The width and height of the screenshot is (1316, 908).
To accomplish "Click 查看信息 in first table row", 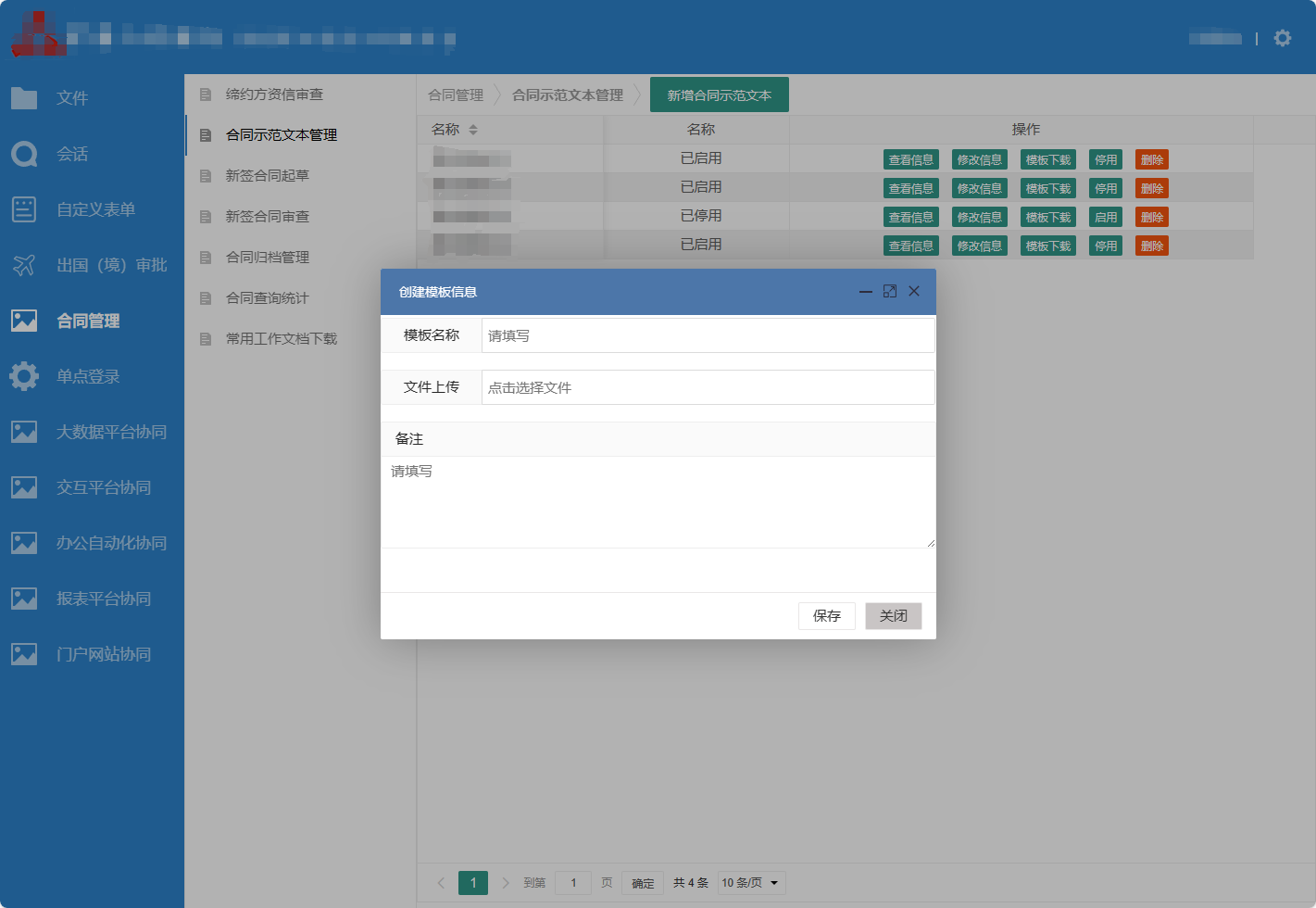I will [911, 160].
